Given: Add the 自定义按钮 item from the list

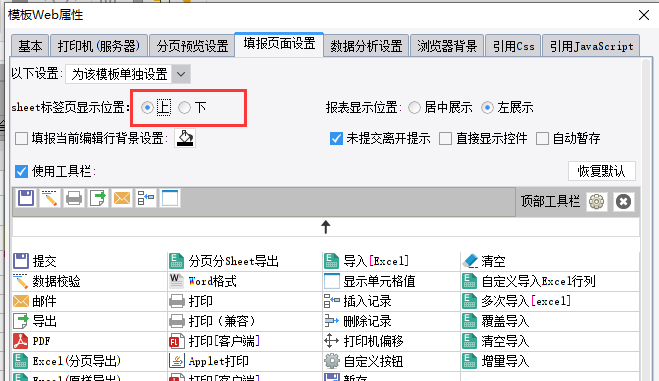Looking at the screenshot, I should [x=364, y=361].
